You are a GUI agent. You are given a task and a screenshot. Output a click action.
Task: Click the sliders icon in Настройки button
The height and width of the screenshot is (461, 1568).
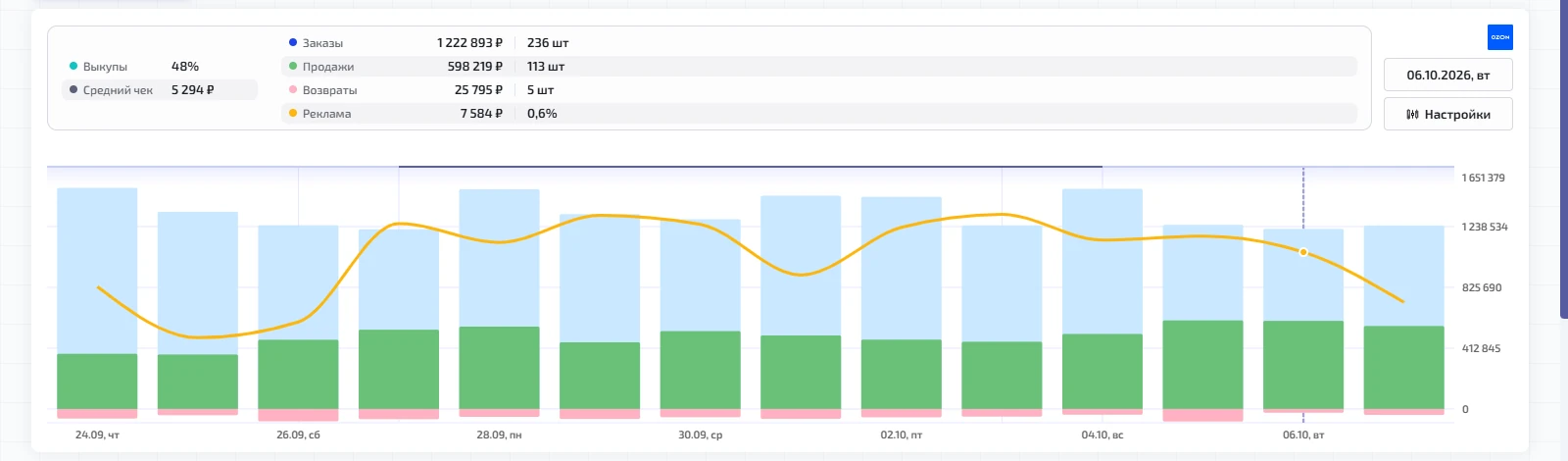point(1412,115)
